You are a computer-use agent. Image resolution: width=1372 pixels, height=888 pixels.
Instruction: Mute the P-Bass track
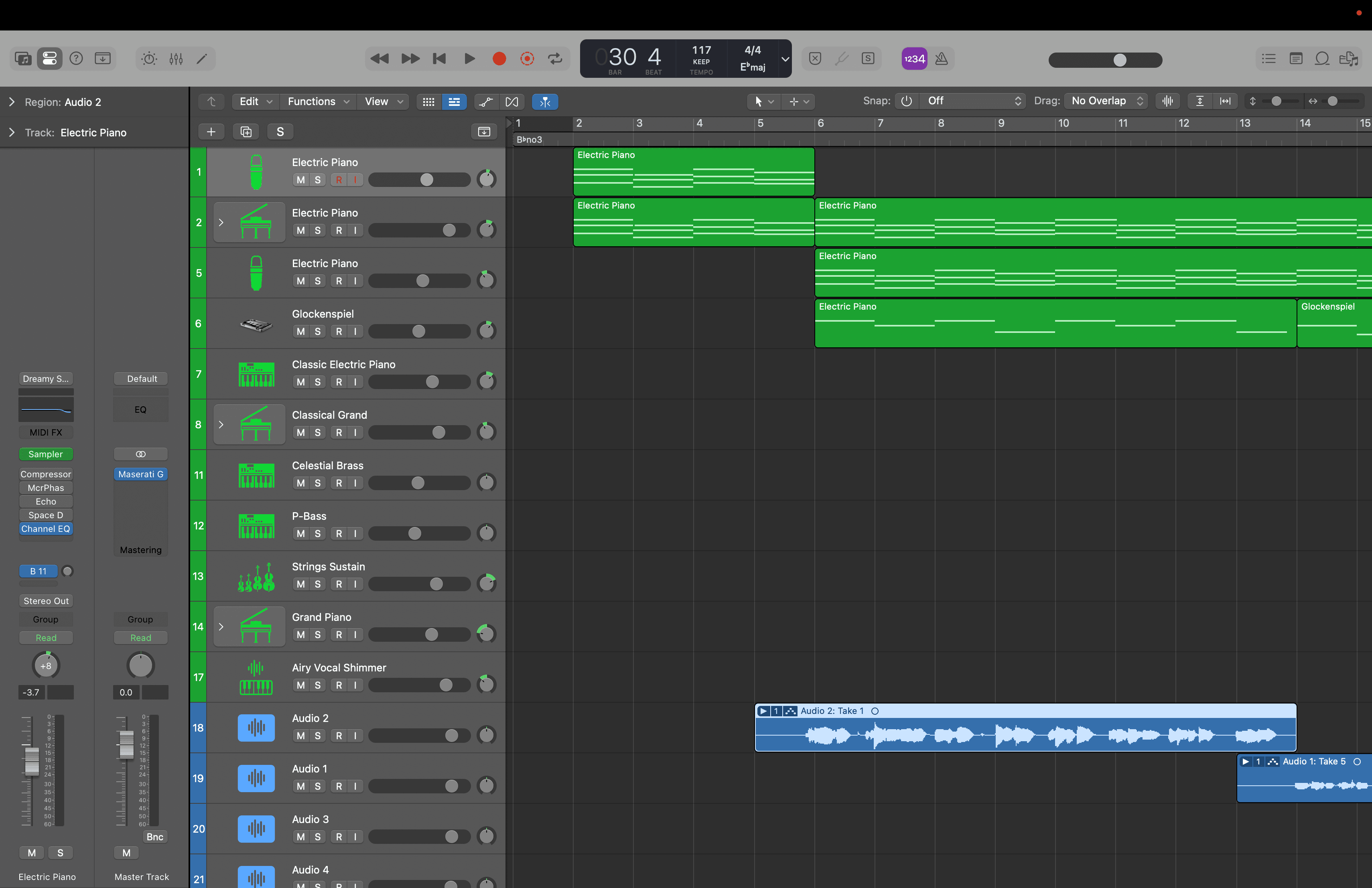pyautogui.click(x=300, y=533)
